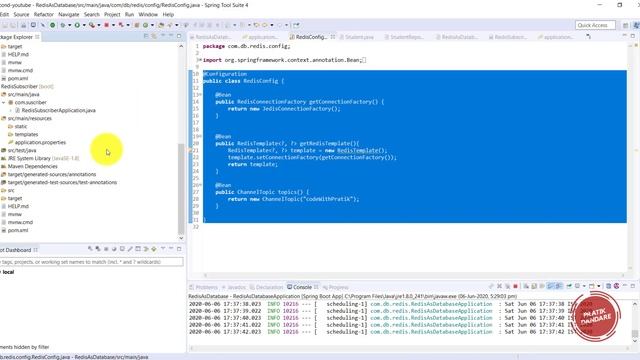The image size is (640, 360).
Task: Toggle Scroll Lock in Console
Action: pos(534,286)
